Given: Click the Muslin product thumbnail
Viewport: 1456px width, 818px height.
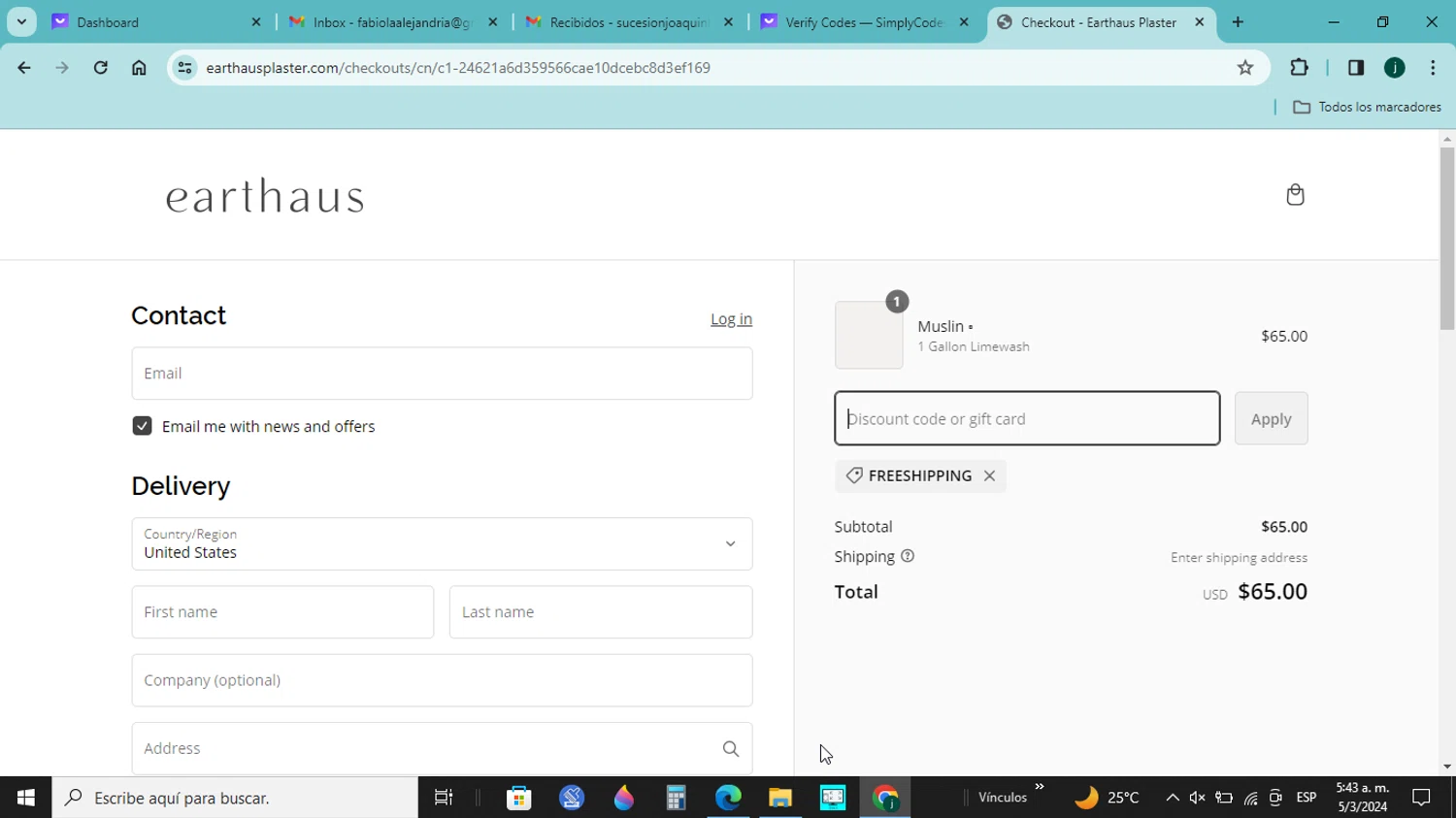Looking at the screenshot, I should pos(869,335).
